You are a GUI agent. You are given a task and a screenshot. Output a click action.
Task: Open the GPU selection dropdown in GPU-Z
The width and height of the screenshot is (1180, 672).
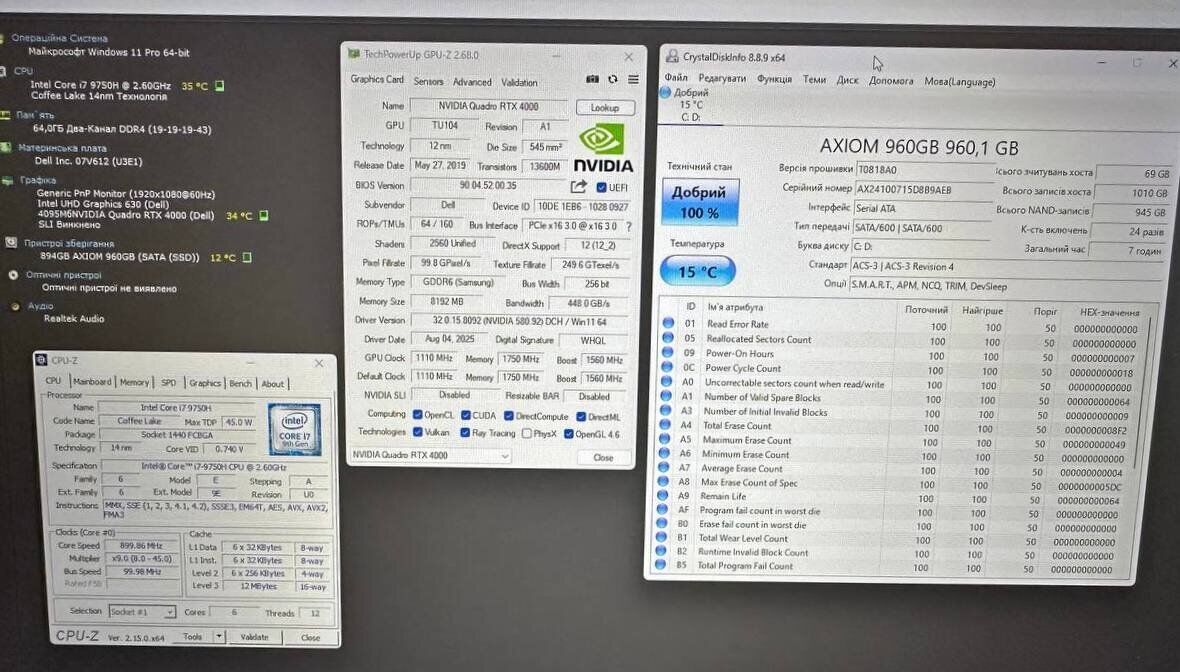click(x=431, y=456)
